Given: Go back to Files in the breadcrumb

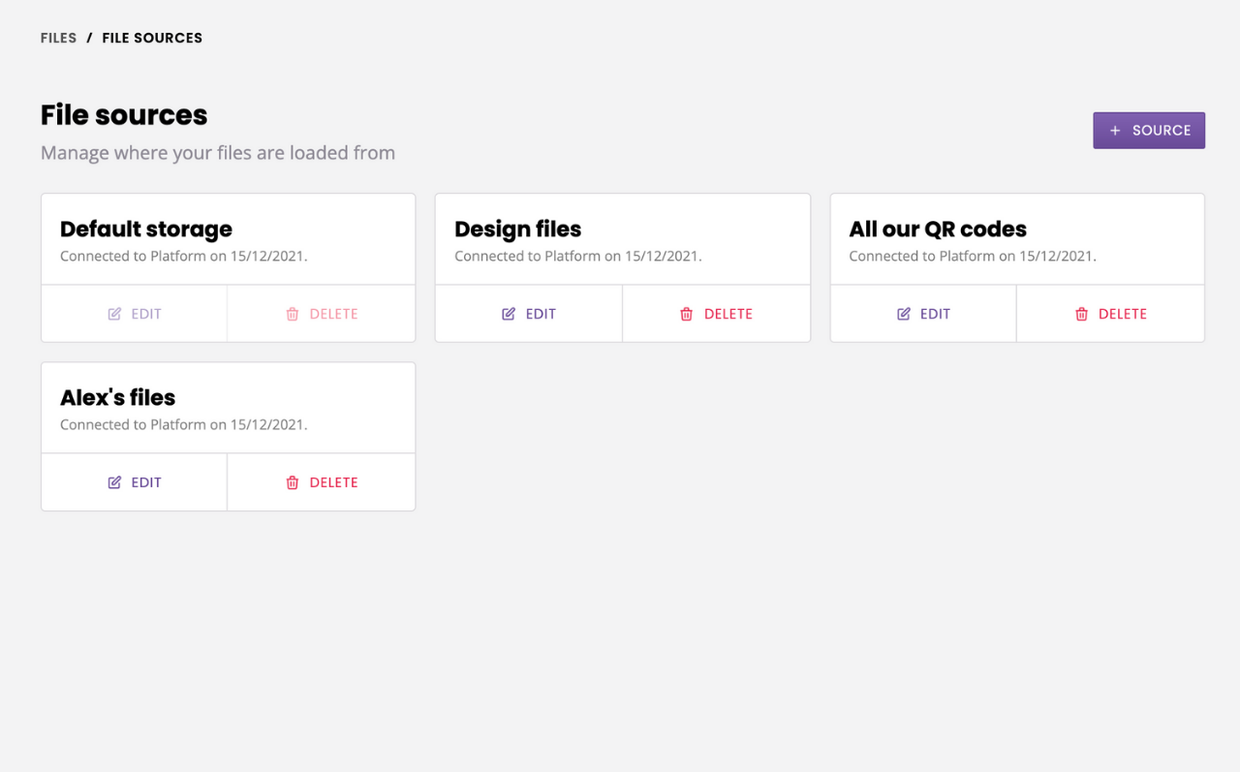Looking at the screenshot, I should pos(59,38).
